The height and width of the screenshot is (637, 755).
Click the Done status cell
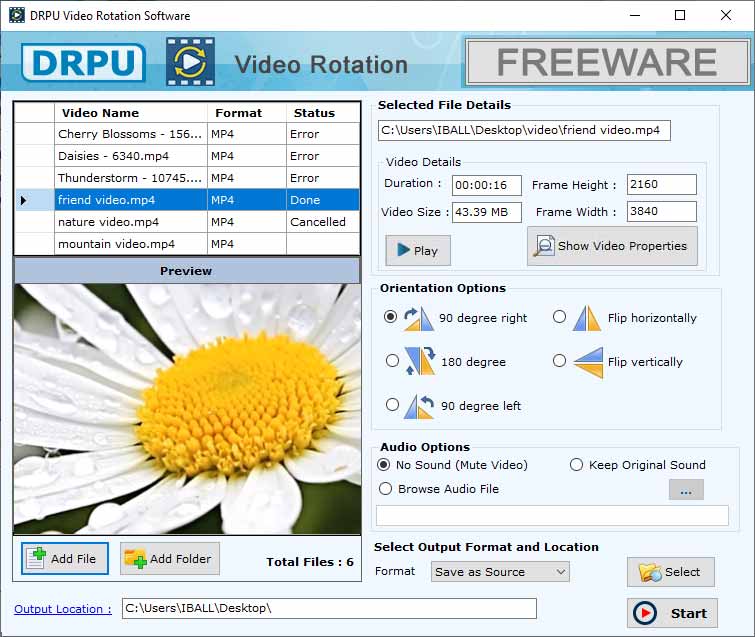(x=323, y=200)
